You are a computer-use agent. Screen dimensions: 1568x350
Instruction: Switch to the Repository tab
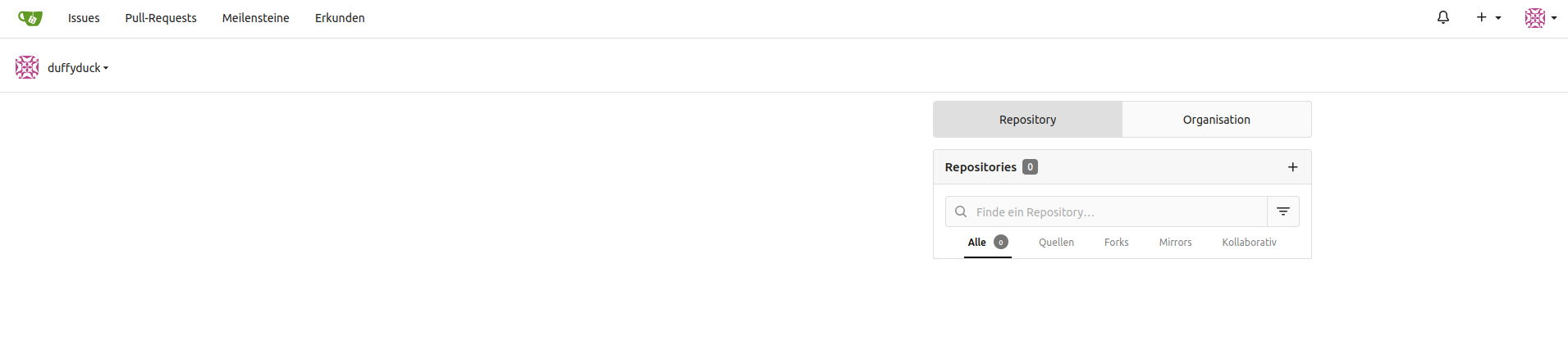(1027, 120)
